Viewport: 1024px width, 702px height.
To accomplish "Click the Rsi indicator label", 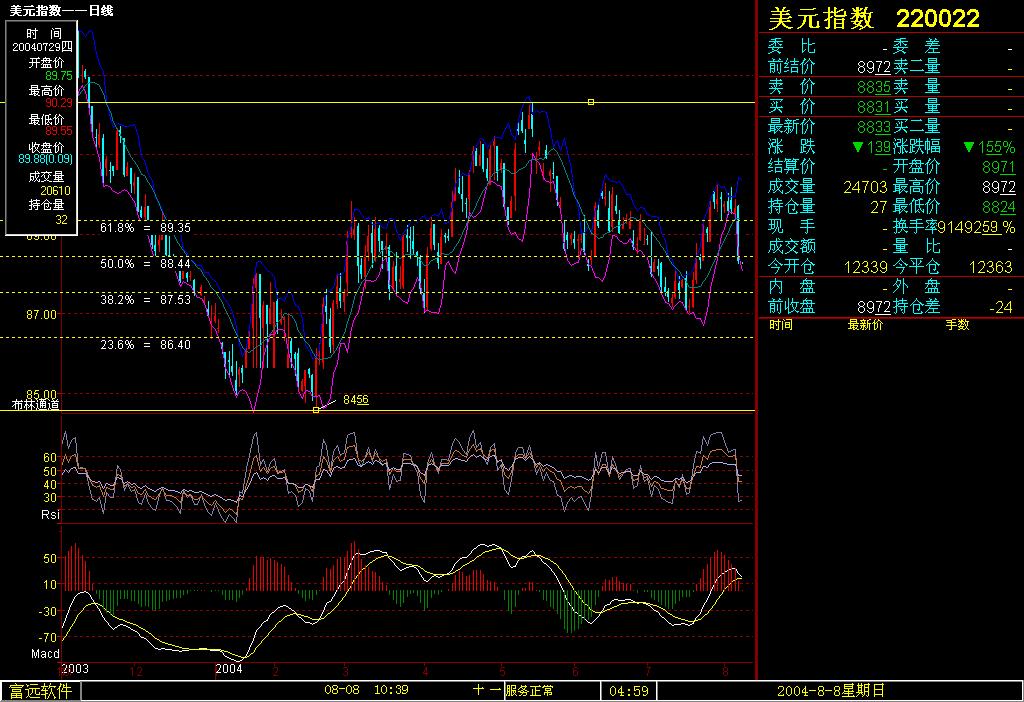I will click(x=50, y=514).
